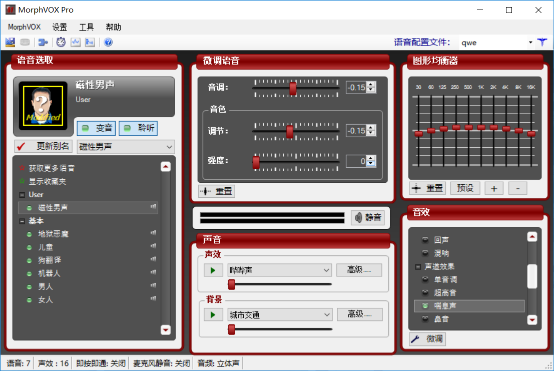
Task: Open 高级 settings for background sound
Action: 360,314
